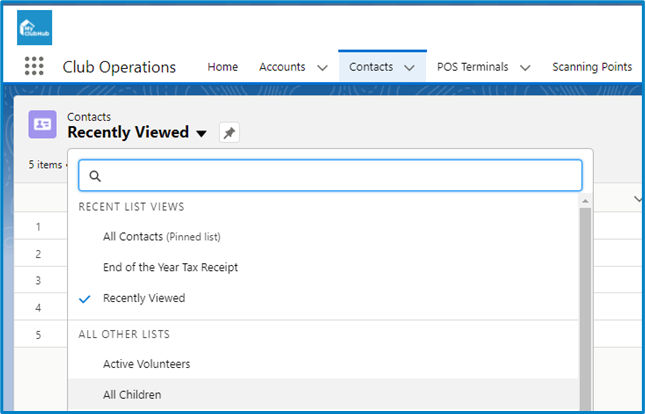Click the search magnifier icon

[96, 176]
